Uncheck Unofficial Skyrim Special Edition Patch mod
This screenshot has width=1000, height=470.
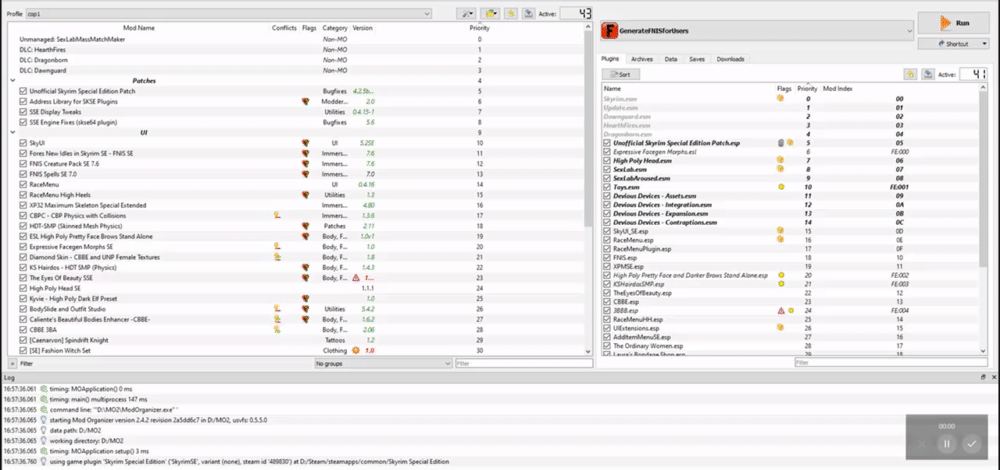pos(24,91)
